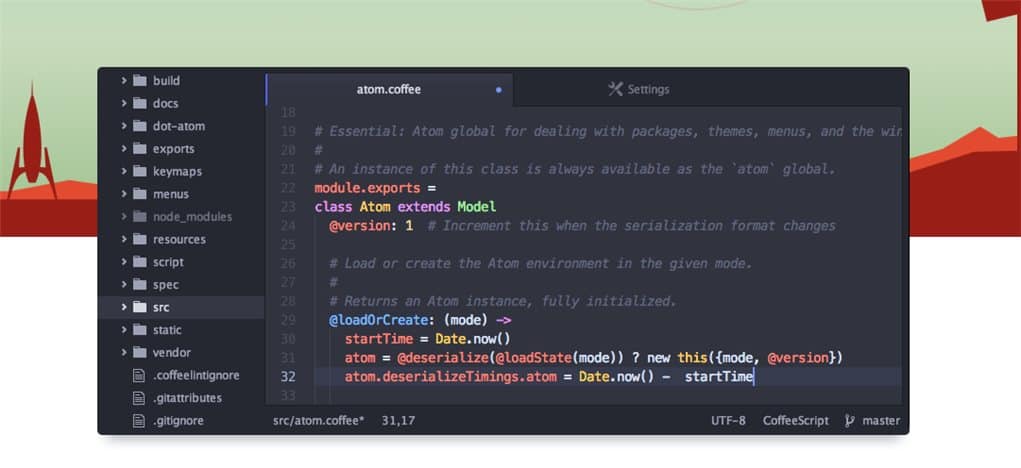Image resolution: width=1021 pixels, height=468 pixels.
Task: Expand the resources folder chevron
Action: click(x=123, y=240)
